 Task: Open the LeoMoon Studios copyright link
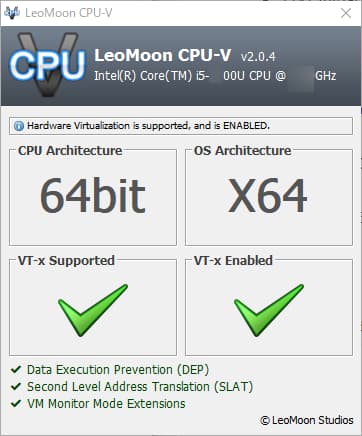click(x=307, y=420)
